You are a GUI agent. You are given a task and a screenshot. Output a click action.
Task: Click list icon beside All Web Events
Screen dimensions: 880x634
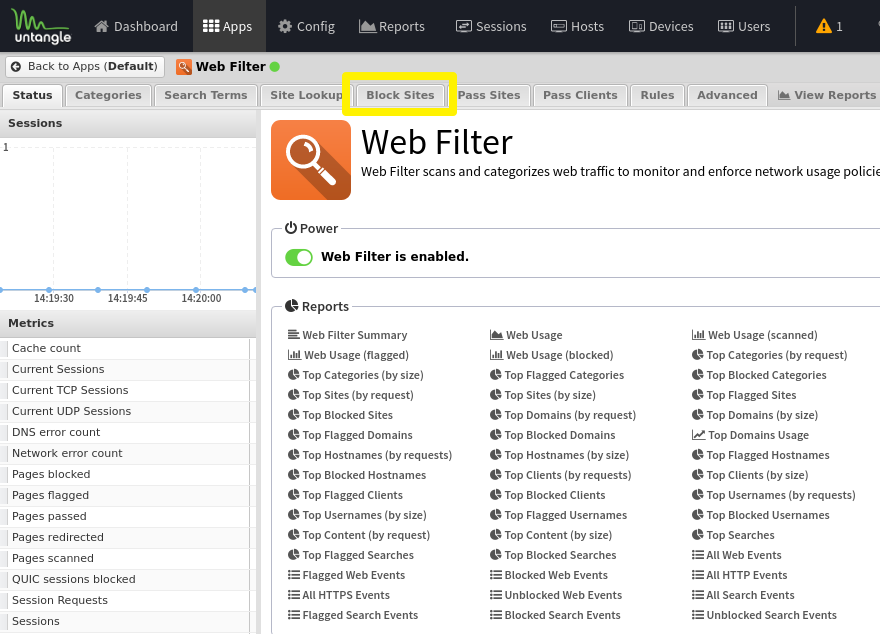point(698,555)
